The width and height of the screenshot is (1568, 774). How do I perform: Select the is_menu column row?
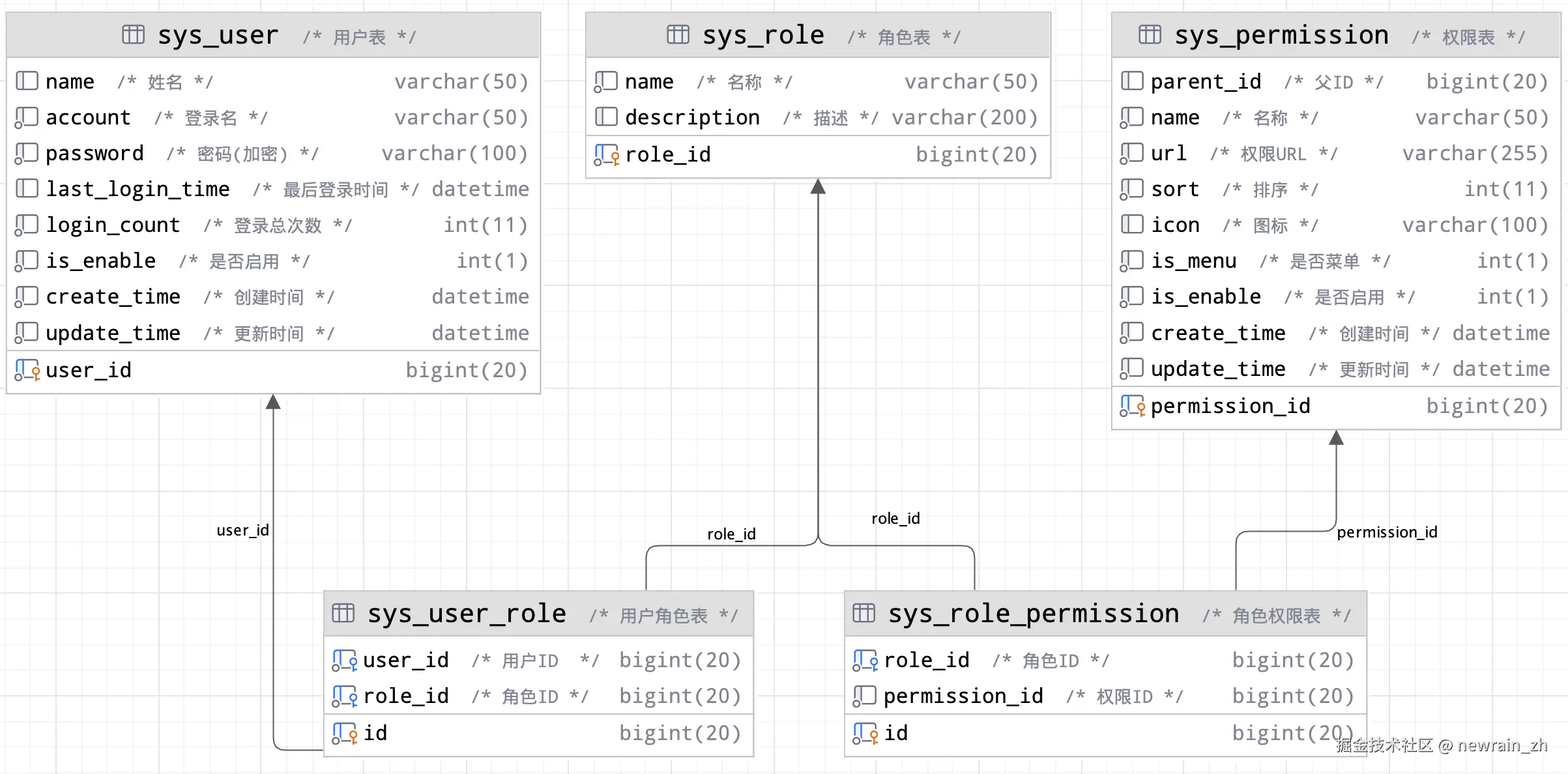click(x=1193, y=261)
